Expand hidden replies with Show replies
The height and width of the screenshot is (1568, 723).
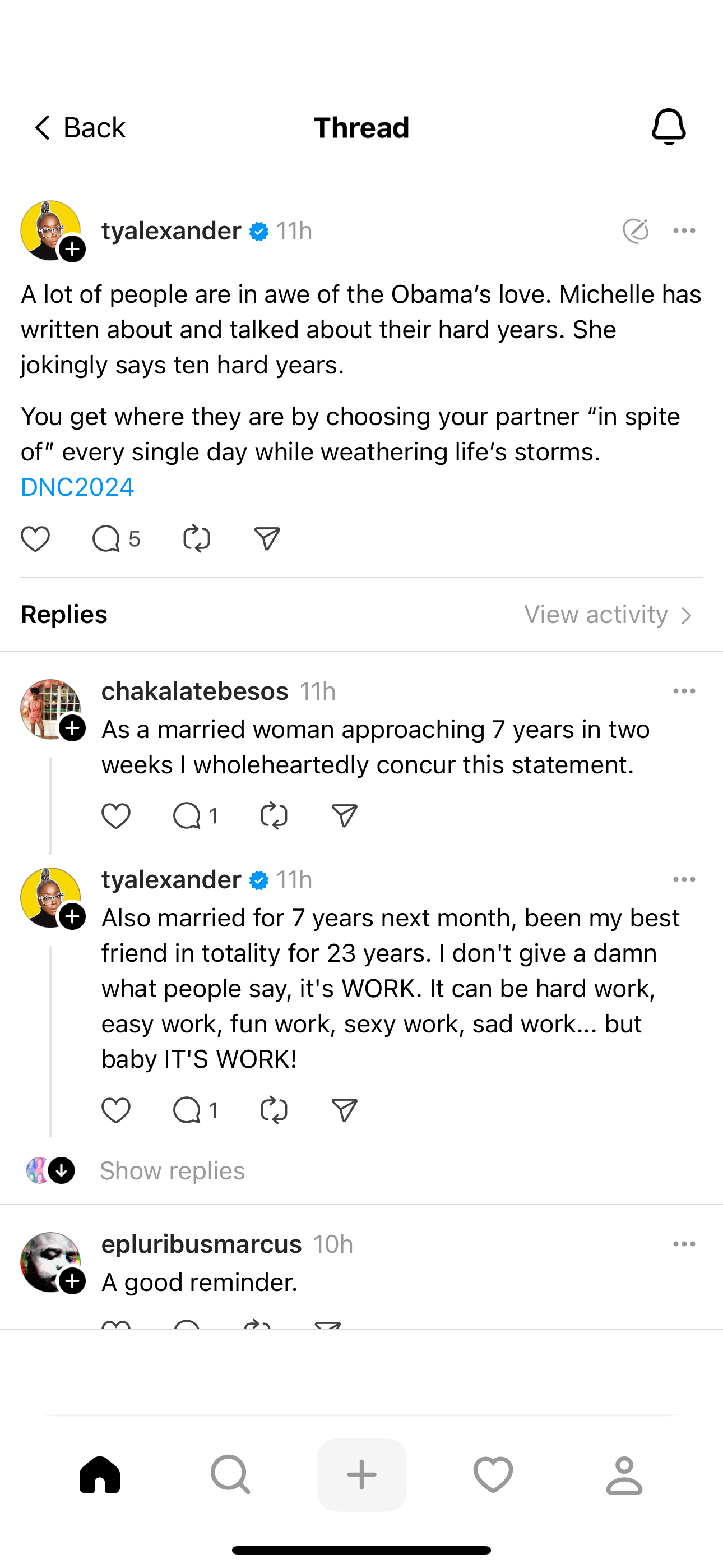pyautogui.click(x=172, y=1170)
